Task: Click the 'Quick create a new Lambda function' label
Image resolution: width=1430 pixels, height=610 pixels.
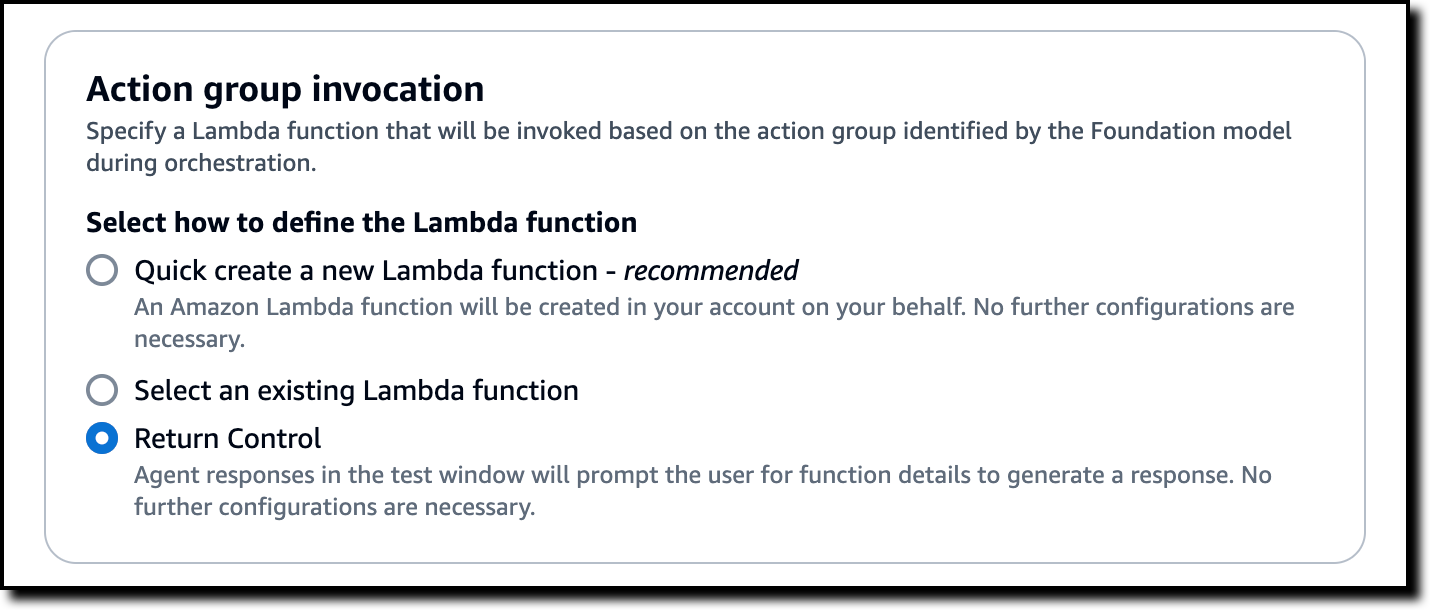Action: (366, 270)
